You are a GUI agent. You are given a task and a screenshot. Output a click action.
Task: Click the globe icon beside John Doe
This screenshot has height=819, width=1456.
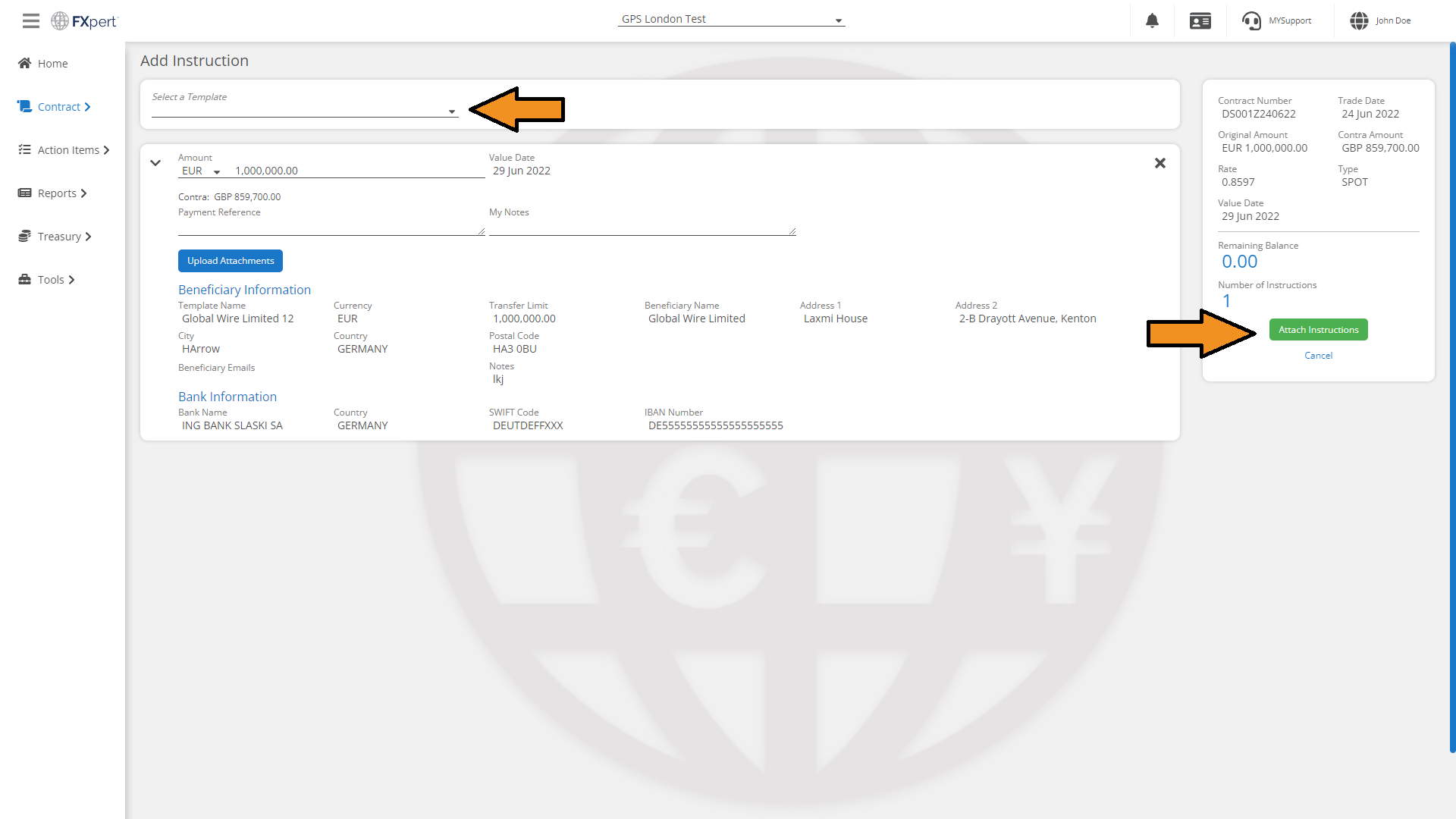pyautogui.click(x=1359, y=20)
